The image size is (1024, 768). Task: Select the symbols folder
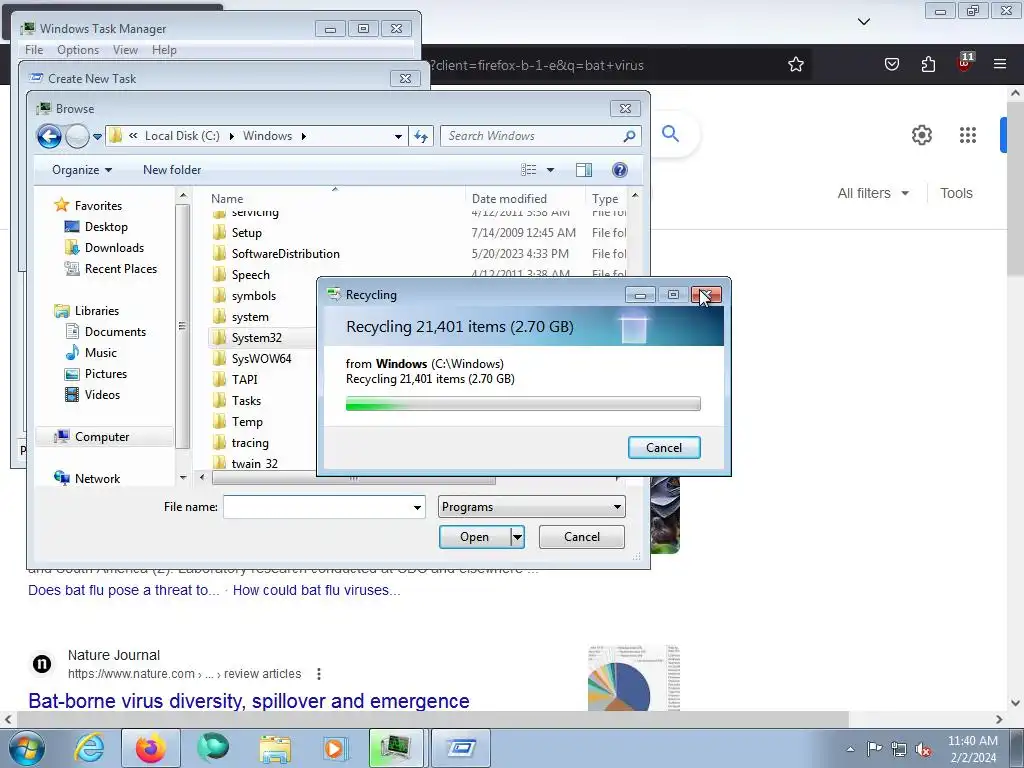click(253, 296)
